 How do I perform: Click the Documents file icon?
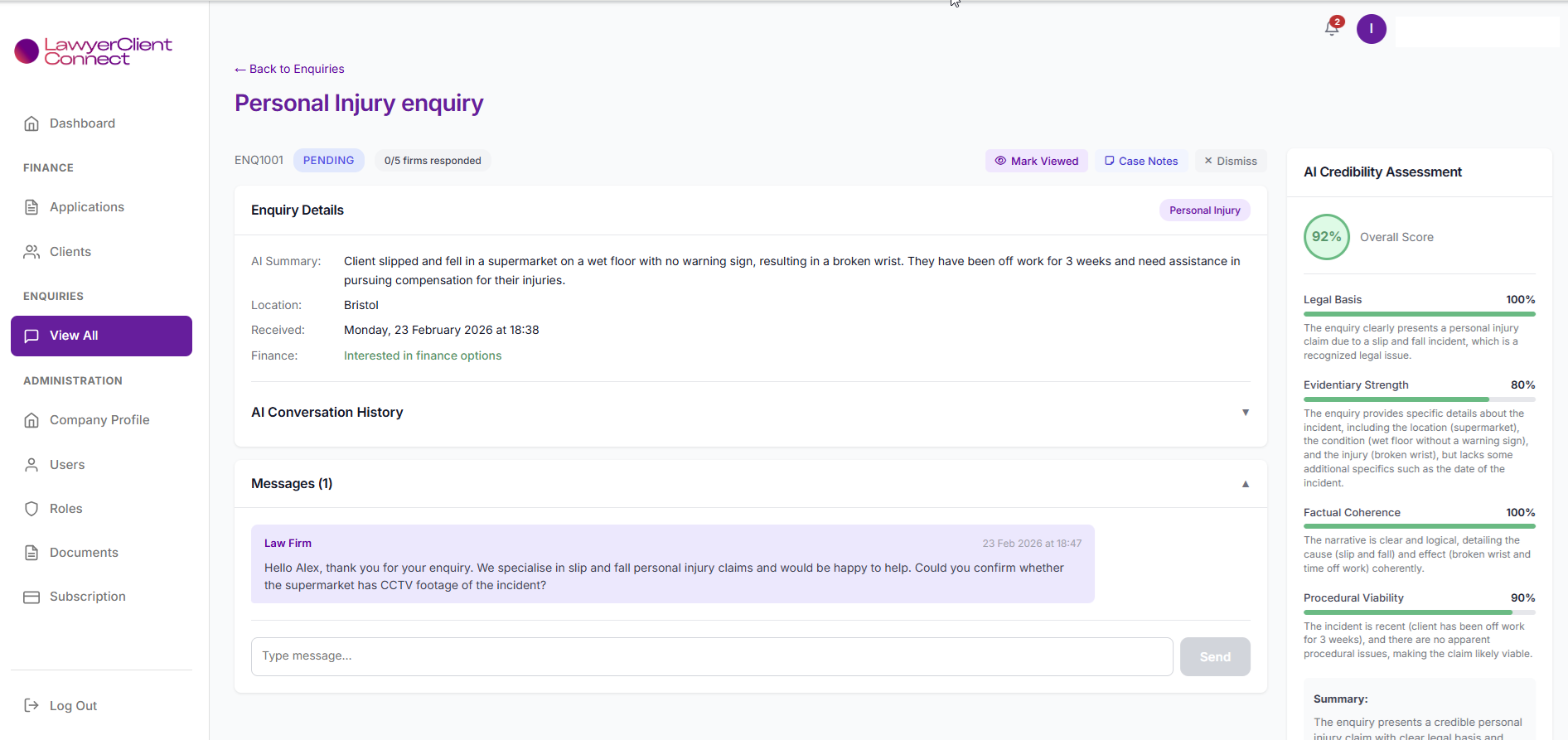31,553
